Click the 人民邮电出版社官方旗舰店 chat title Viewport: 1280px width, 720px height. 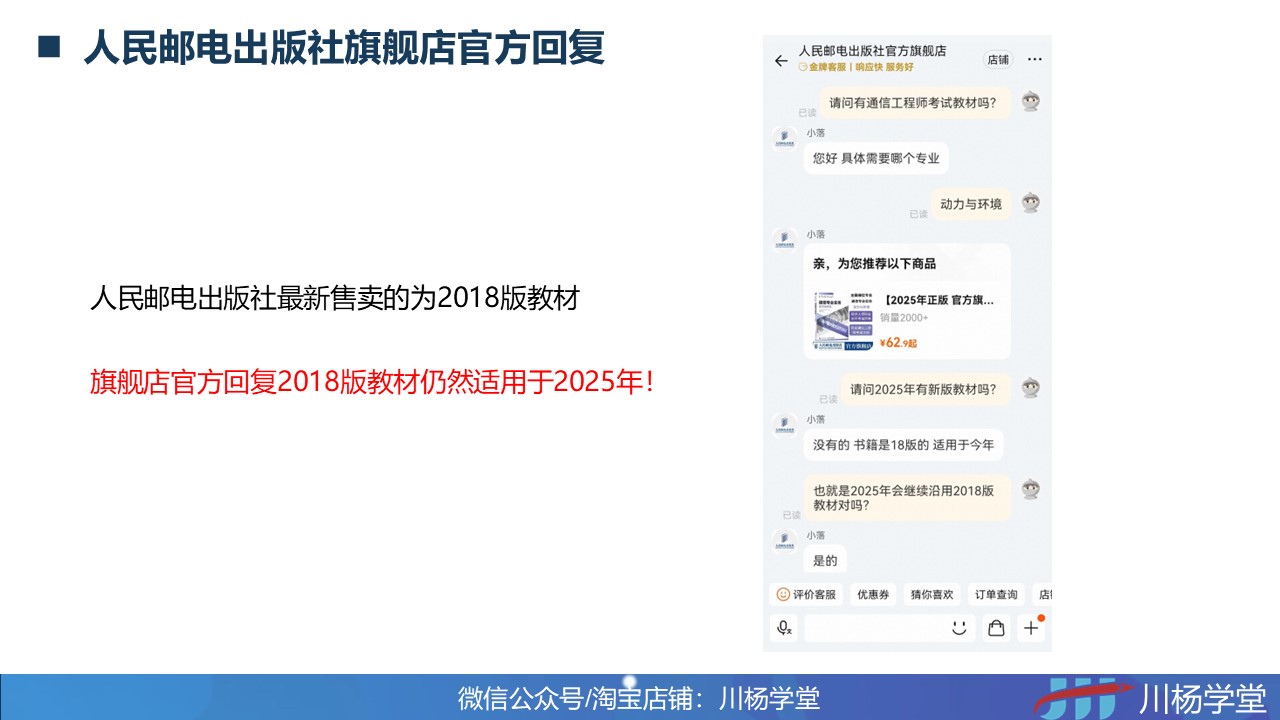[x=872, y=50]
